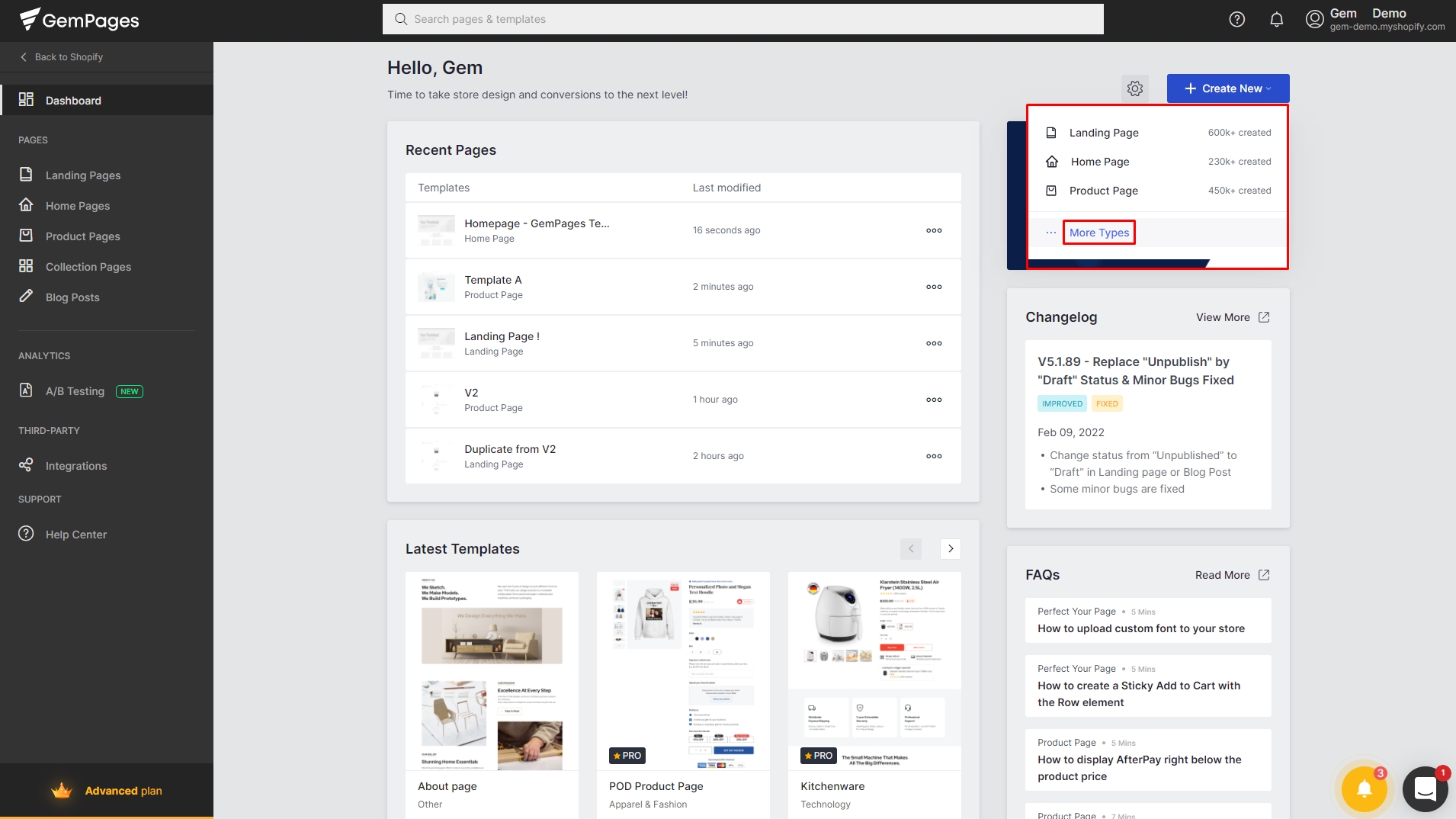Screen dimensions: 1456x819
Task: Open the Duplicate from V2 page name
Action: pos(510,449)
